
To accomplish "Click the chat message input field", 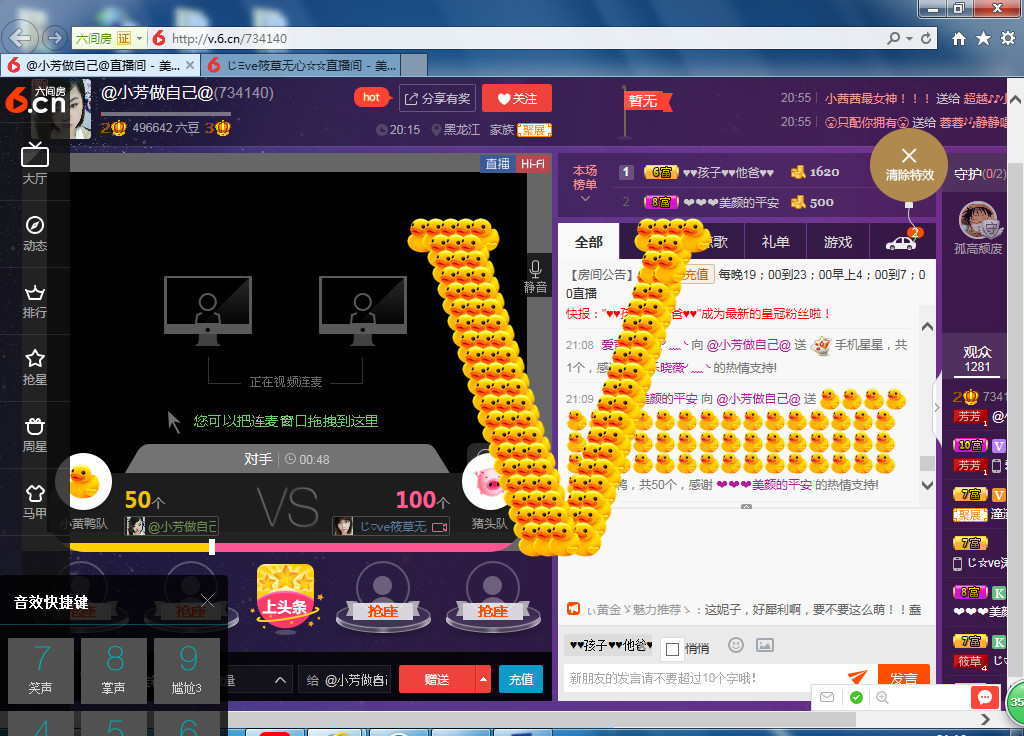I will pyautogui.click(x=705, y=679).
